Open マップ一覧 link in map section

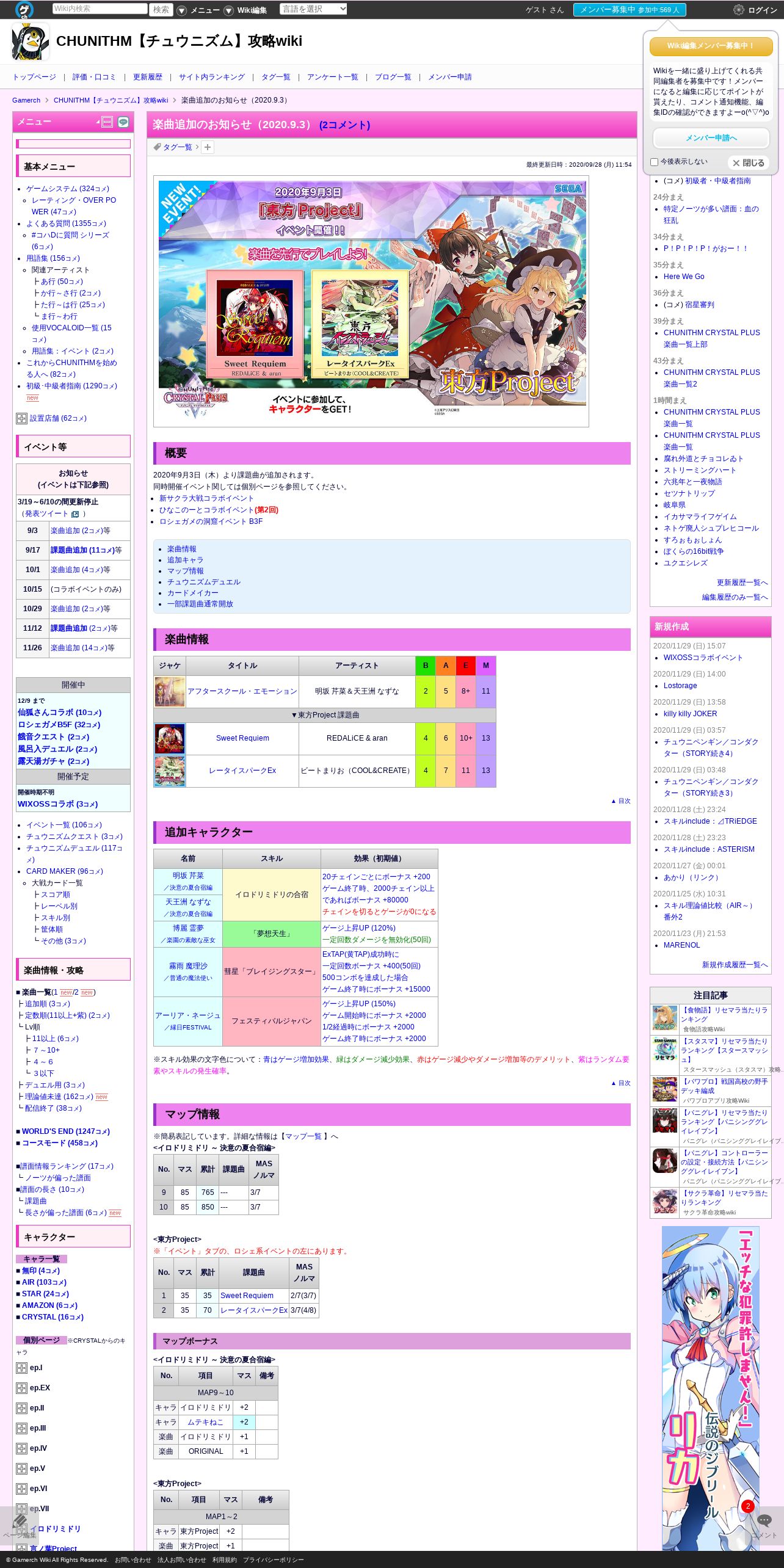point(303,1137)
